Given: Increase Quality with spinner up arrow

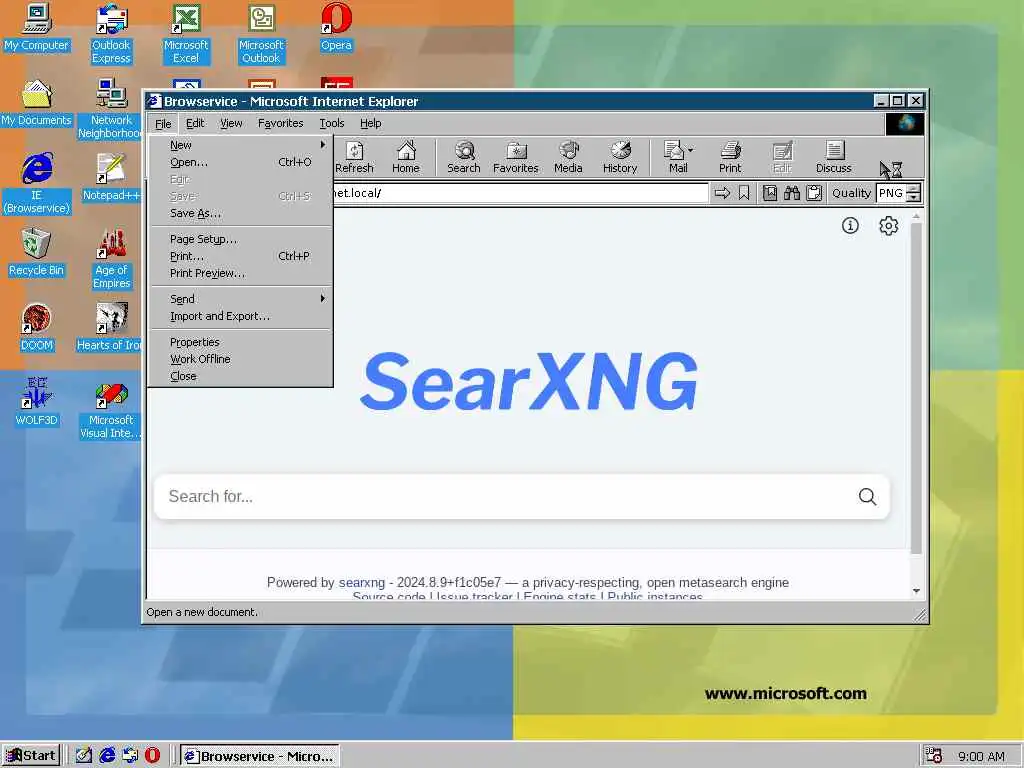Looking at the screenshot, I should [x=914, y=189].
